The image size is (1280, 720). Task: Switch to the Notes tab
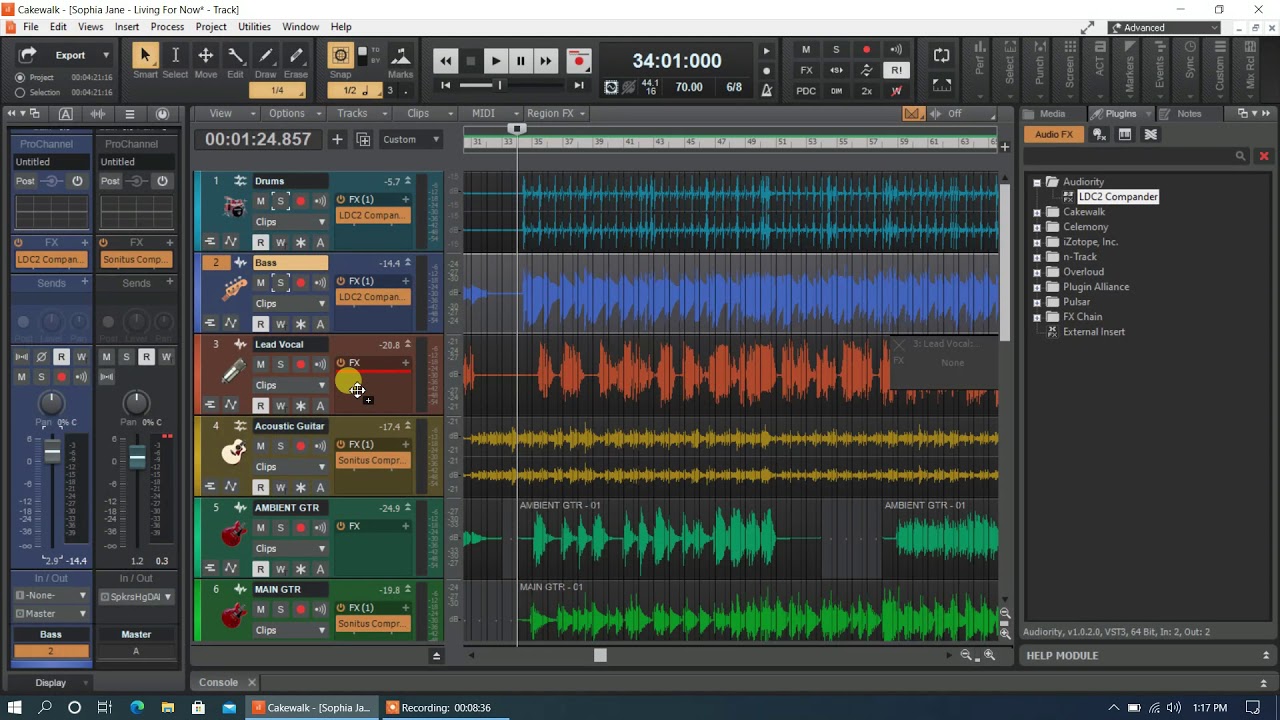pyautogui.click(x=1188, y=114)
